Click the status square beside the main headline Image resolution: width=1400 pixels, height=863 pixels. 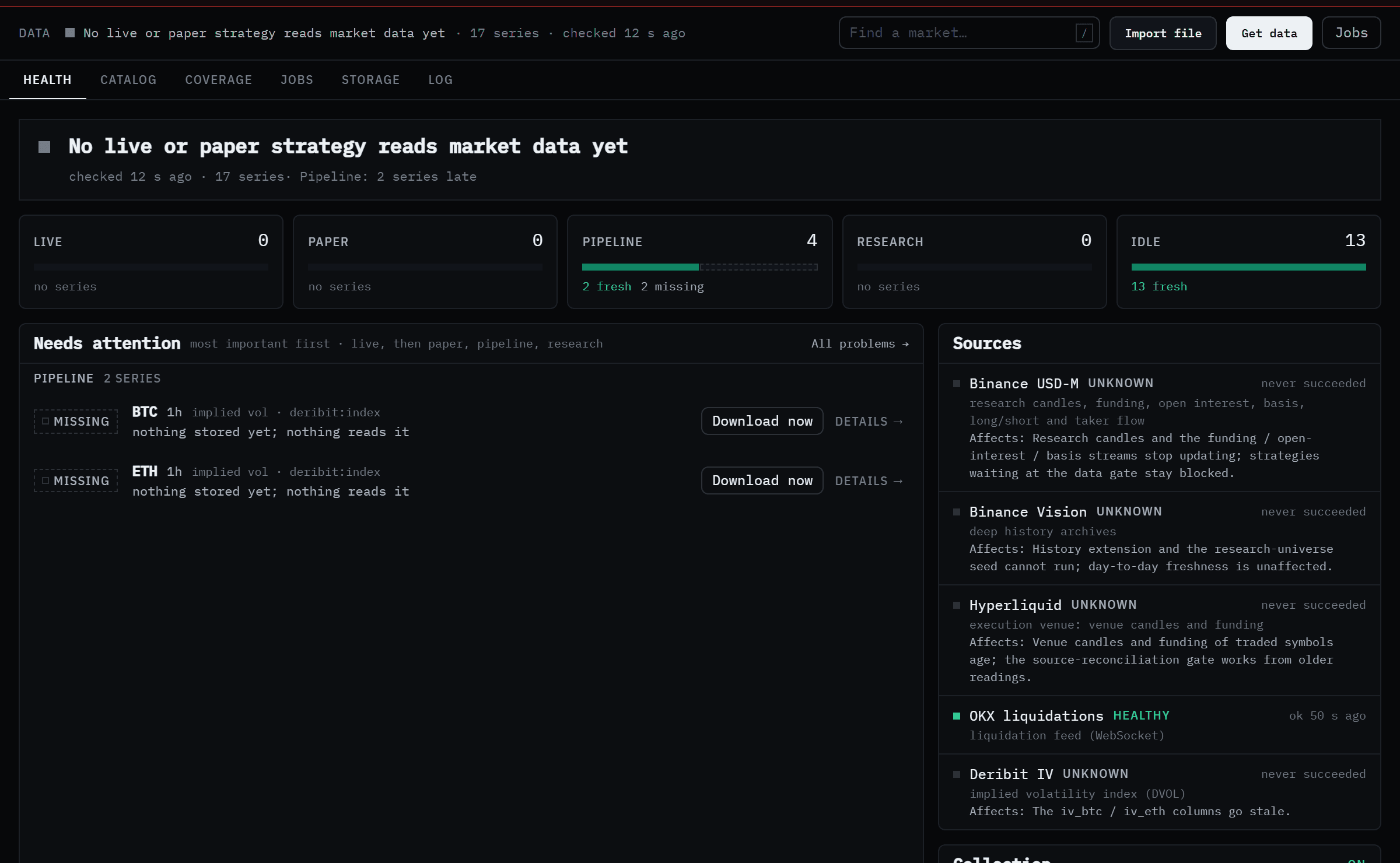44,147
